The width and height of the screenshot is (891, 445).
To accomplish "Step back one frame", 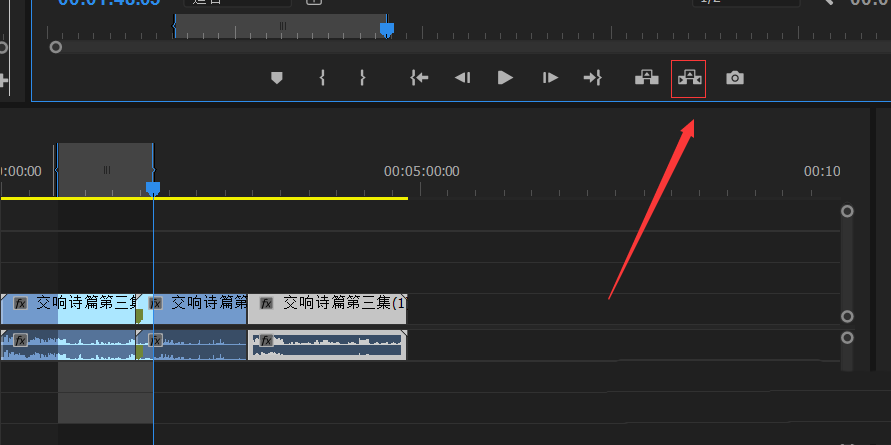I will pyautogui.click(x=463, y=78).
